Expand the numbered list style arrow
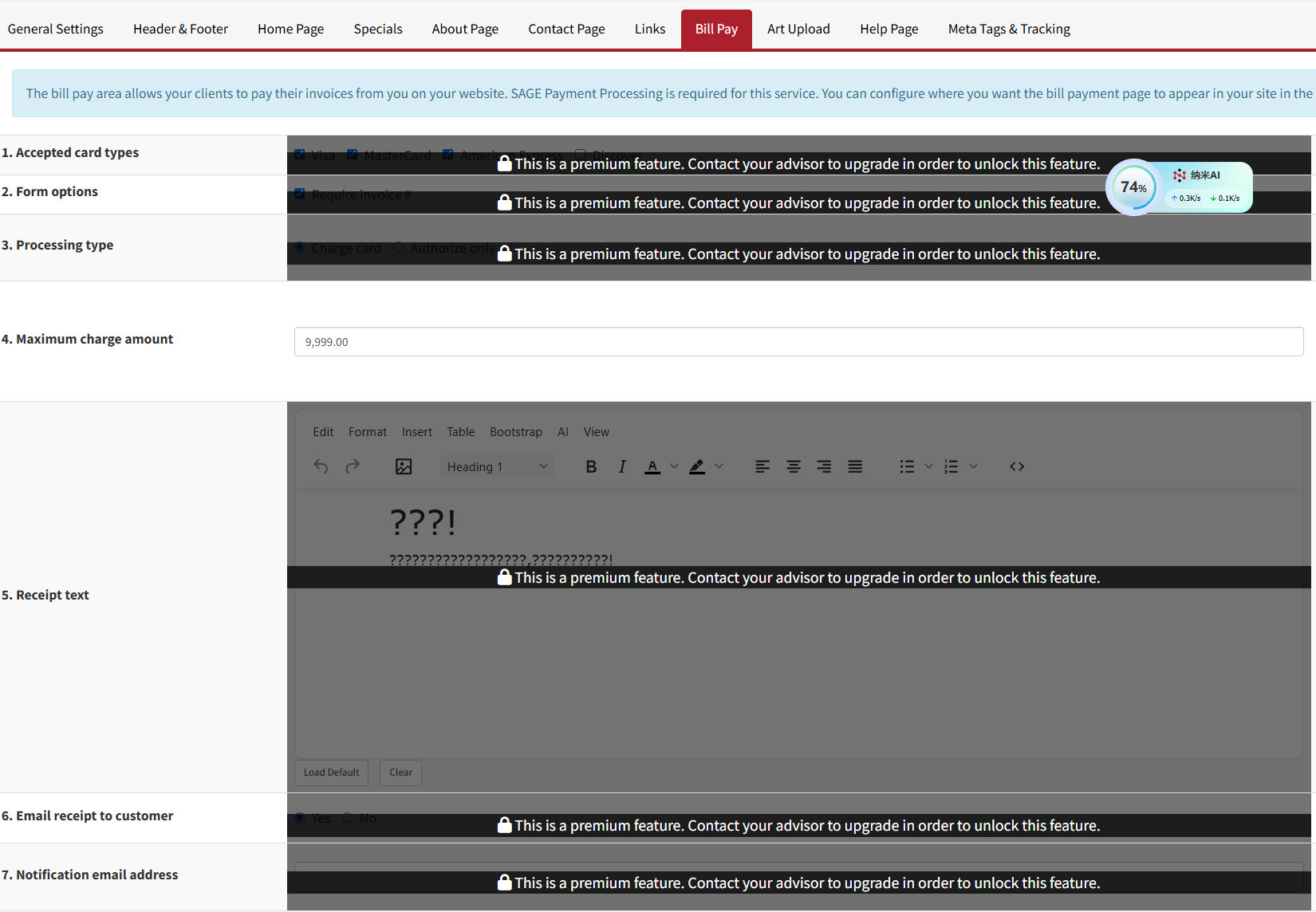 click(973, 466)
